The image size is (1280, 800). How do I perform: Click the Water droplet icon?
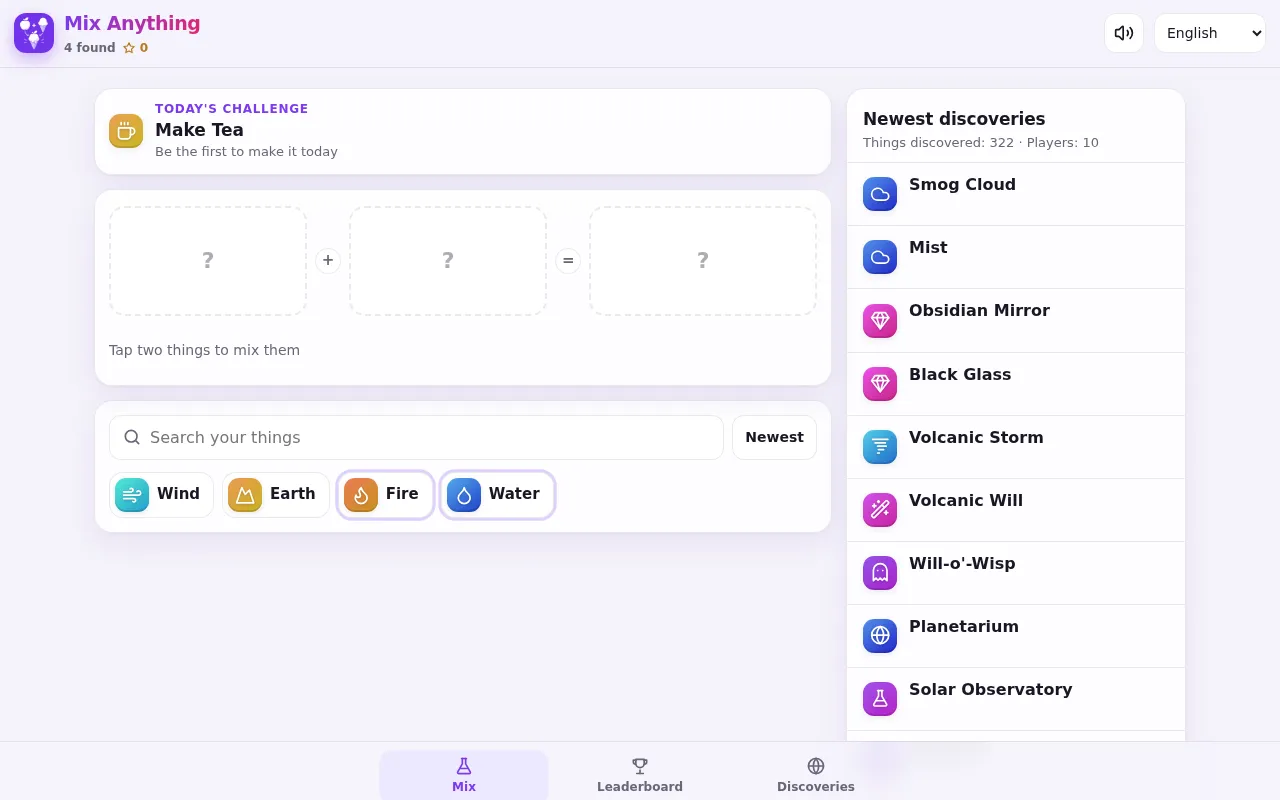point(464,495)
